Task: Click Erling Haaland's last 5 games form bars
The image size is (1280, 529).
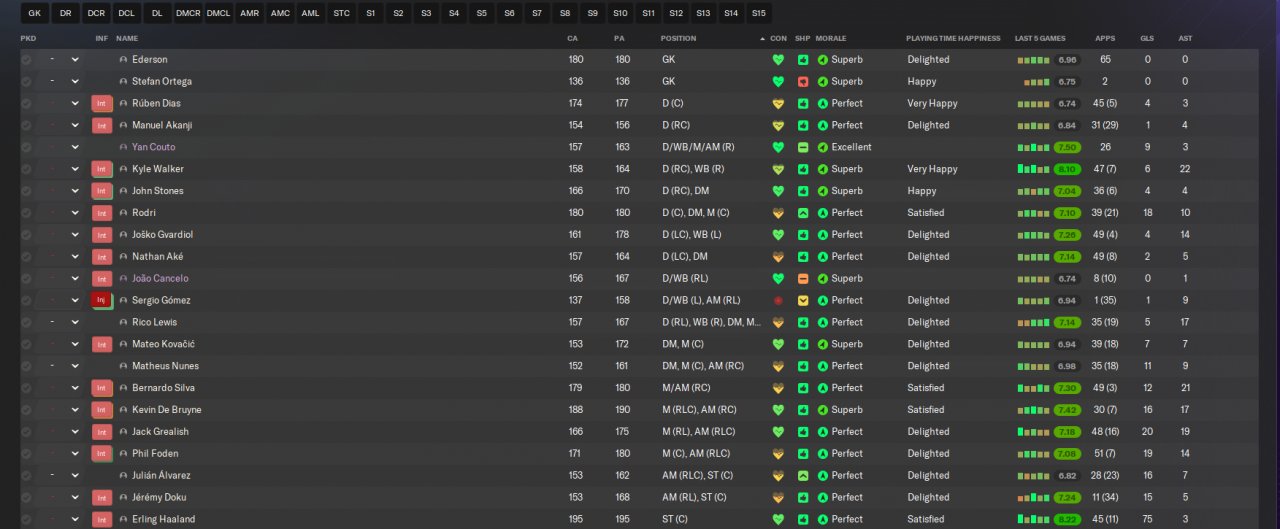Action: coord(1034,519)
